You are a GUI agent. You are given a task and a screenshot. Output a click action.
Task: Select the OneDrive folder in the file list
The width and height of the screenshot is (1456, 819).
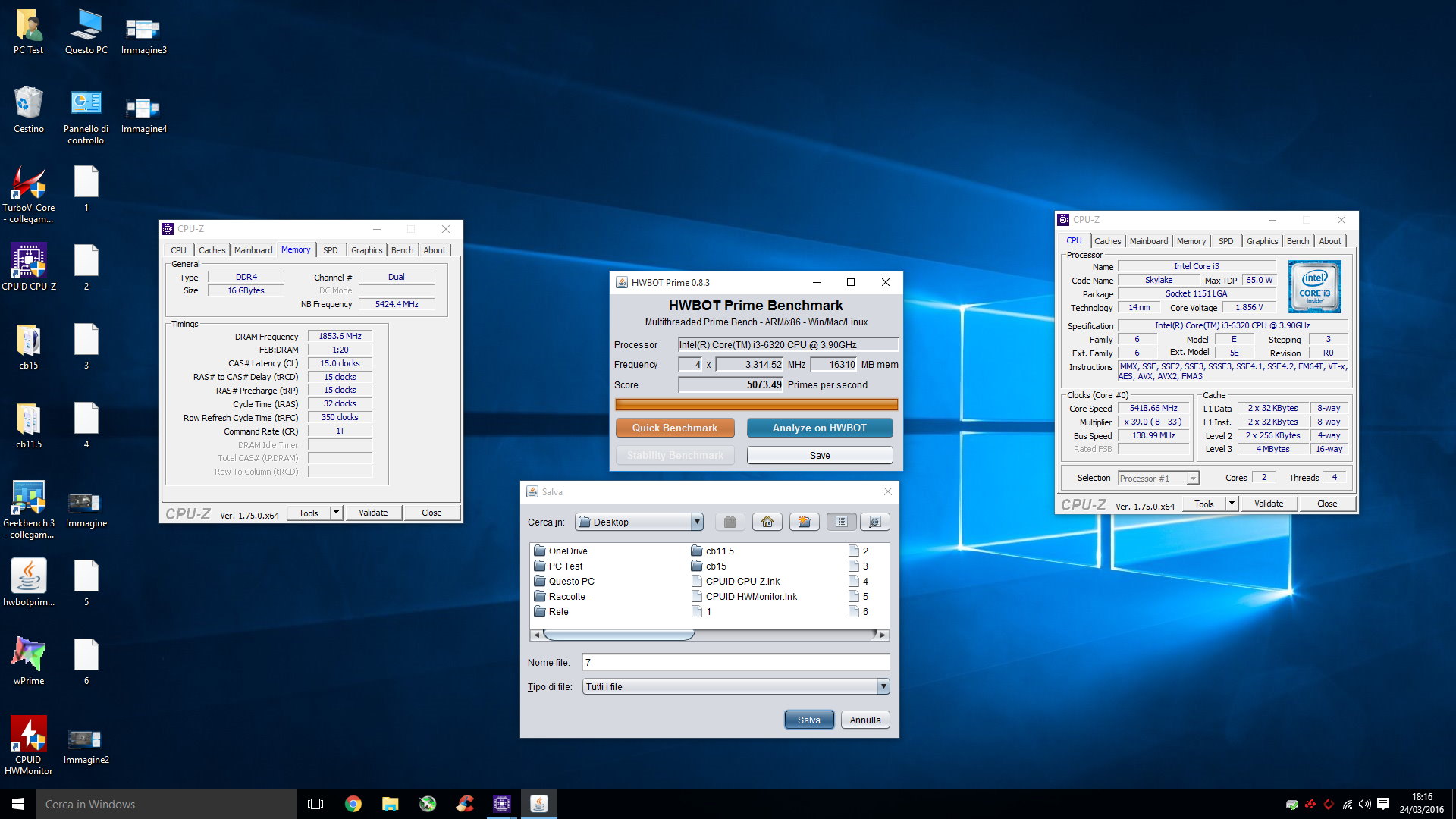560,551
